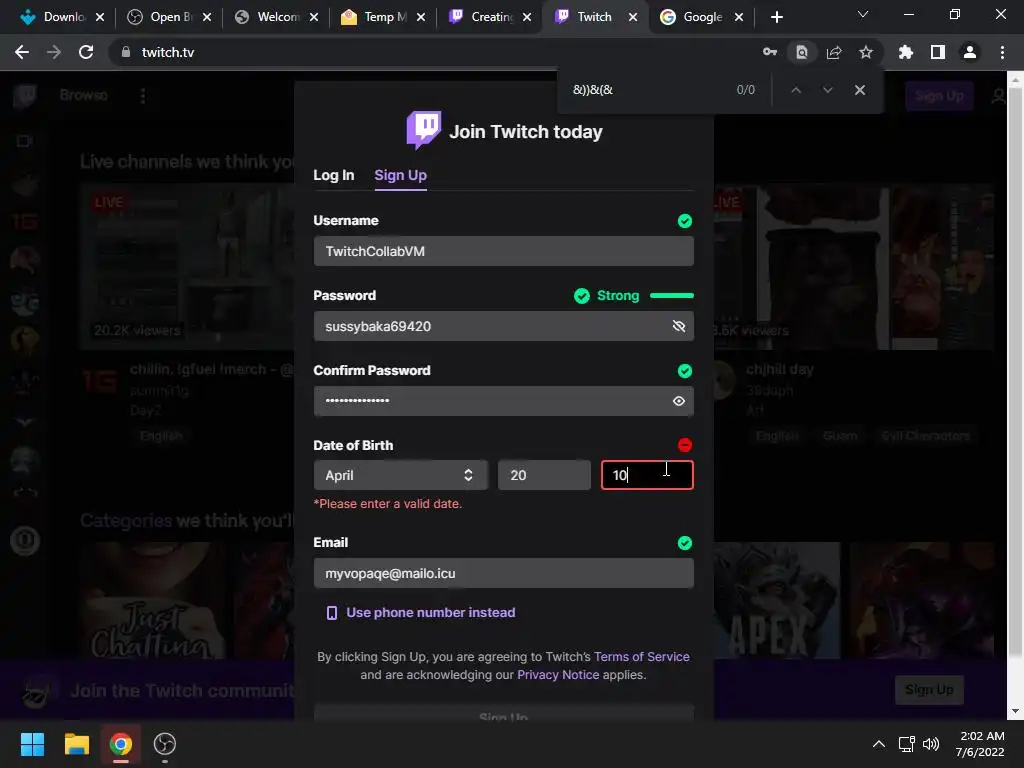
Task: Click Sign Up in the bottom banner
Action: tap(929, 690)
